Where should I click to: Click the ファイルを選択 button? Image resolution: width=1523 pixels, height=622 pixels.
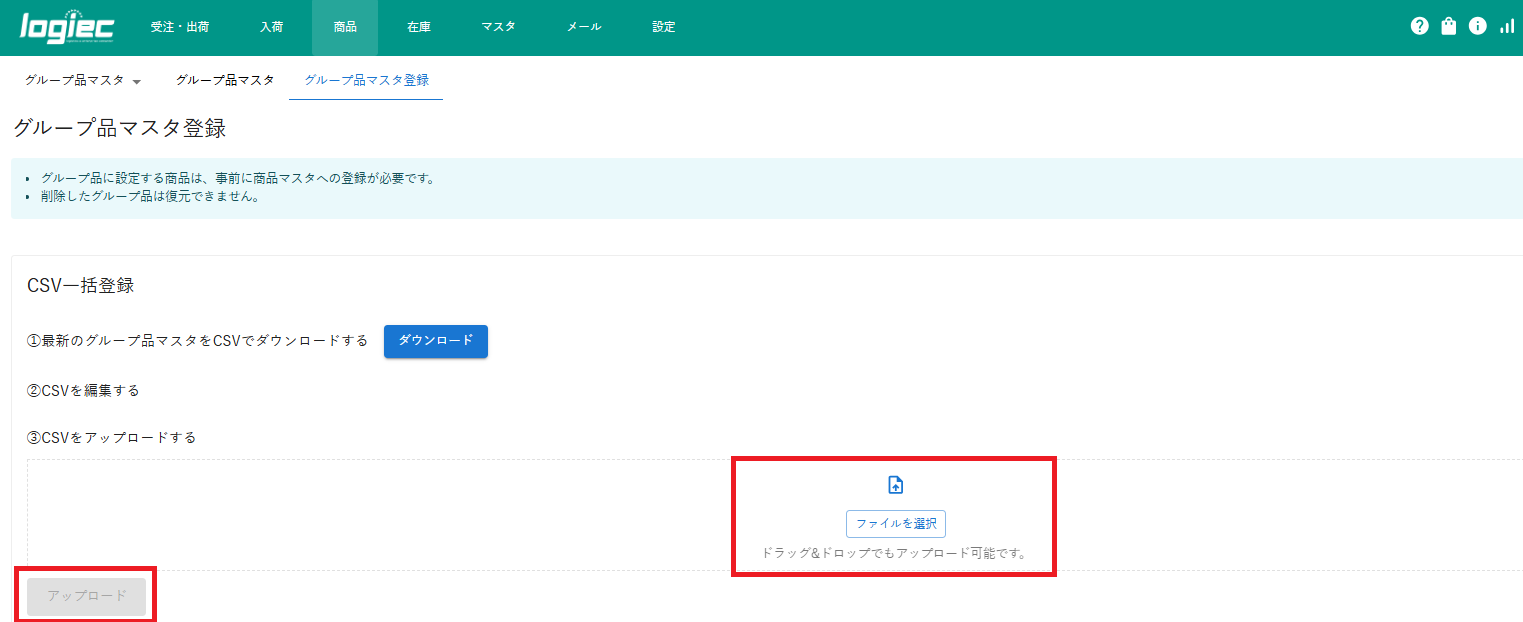pos(896,523)
